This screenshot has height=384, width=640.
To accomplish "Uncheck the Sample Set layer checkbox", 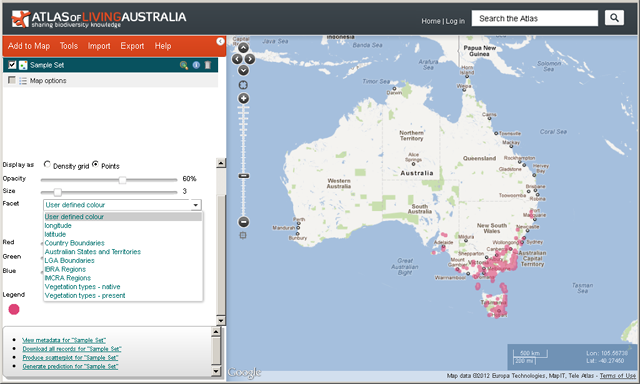I will point(12,65).
